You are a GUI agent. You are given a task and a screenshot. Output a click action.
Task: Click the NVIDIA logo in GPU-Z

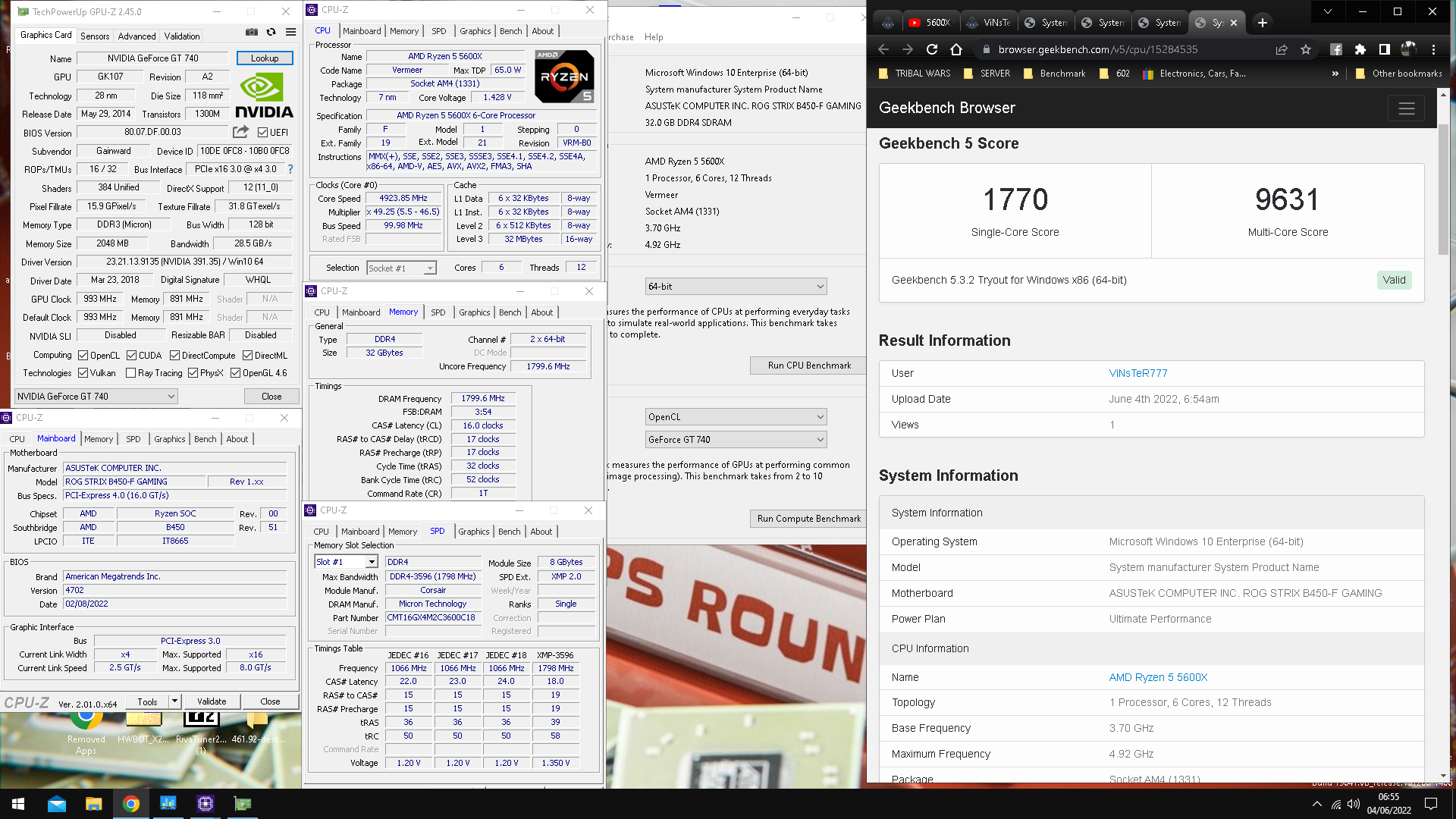[263, 96]
